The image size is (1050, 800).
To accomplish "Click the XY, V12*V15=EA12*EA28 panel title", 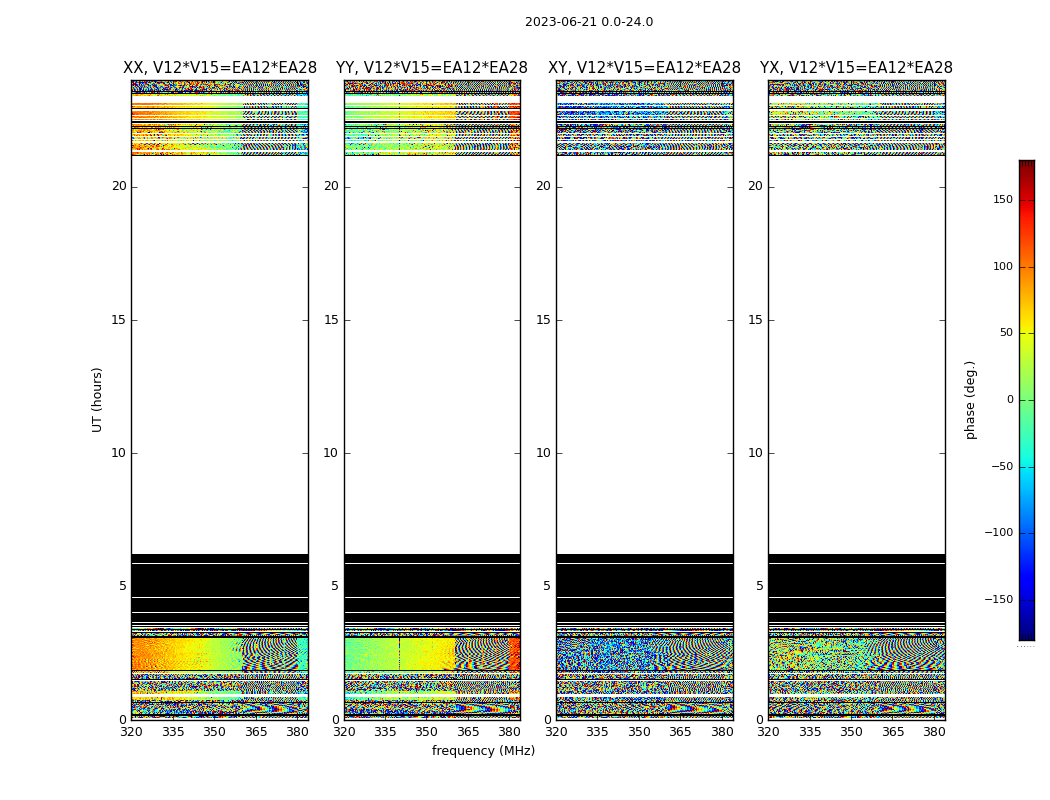I will [x=644, y=68].
